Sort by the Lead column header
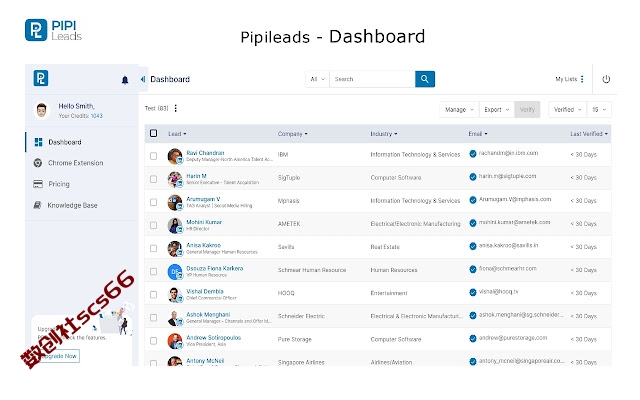 [x=177, y=134]
